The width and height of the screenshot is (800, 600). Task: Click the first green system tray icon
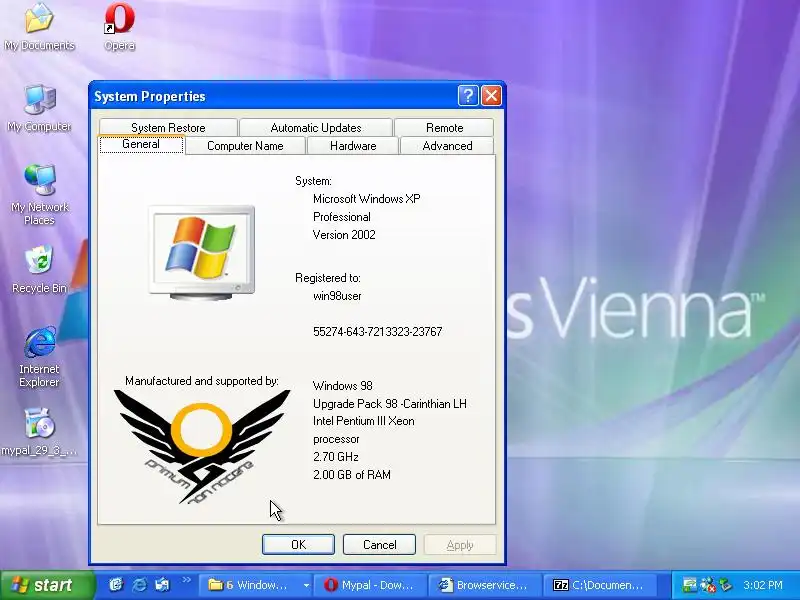point(690,585)
